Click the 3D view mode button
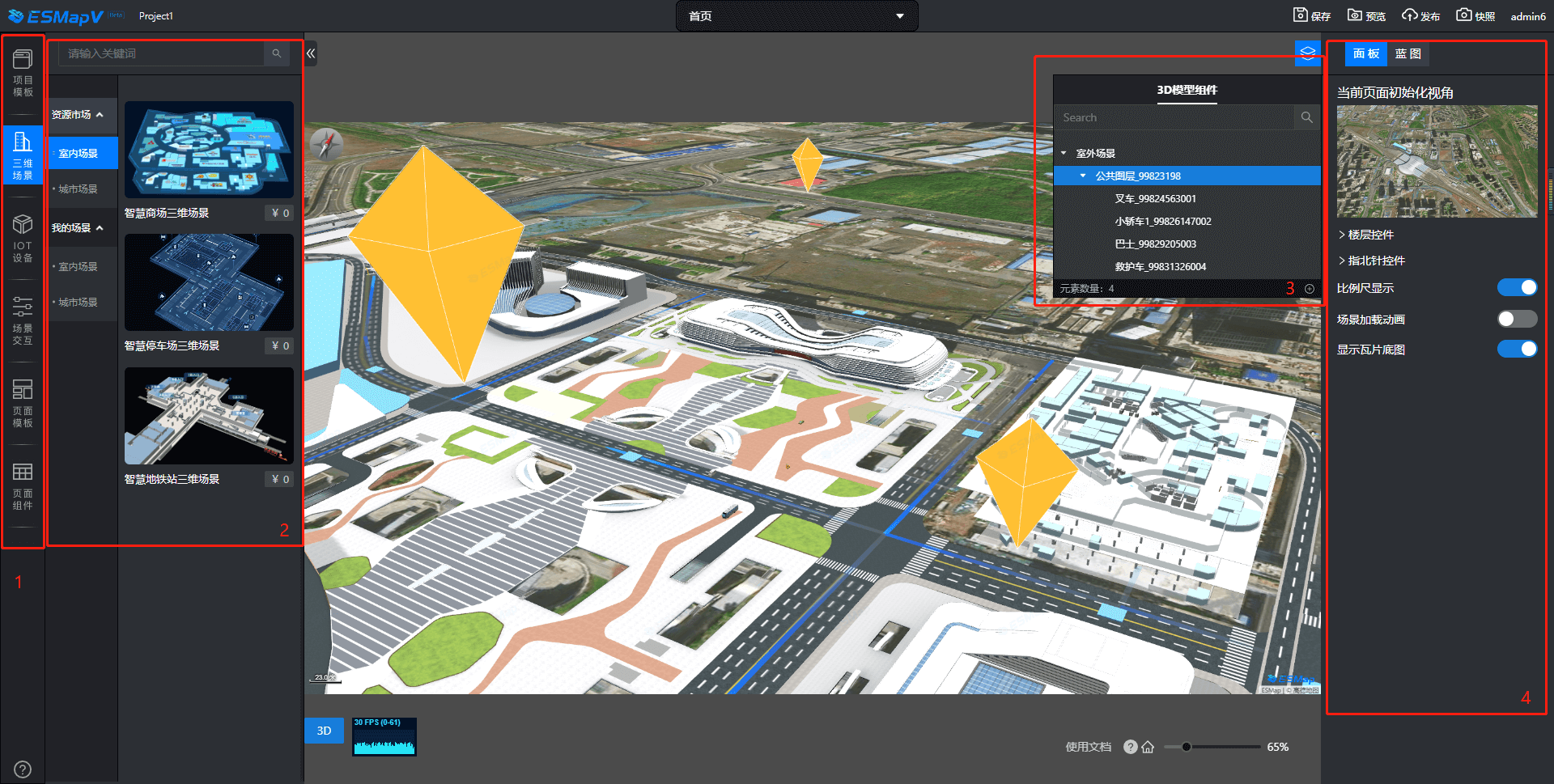The image size is (1554, 784). click(324, 731)
